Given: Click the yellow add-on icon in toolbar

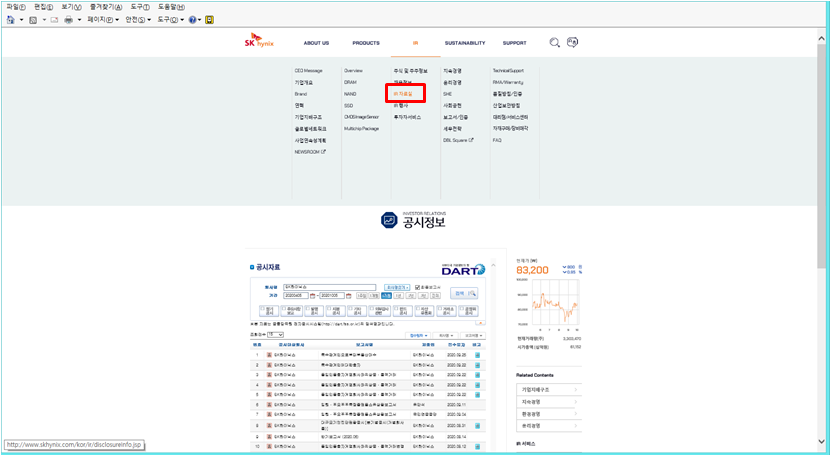Looking at the screenshot, I should pyautogui.click(x=209, y=20).
